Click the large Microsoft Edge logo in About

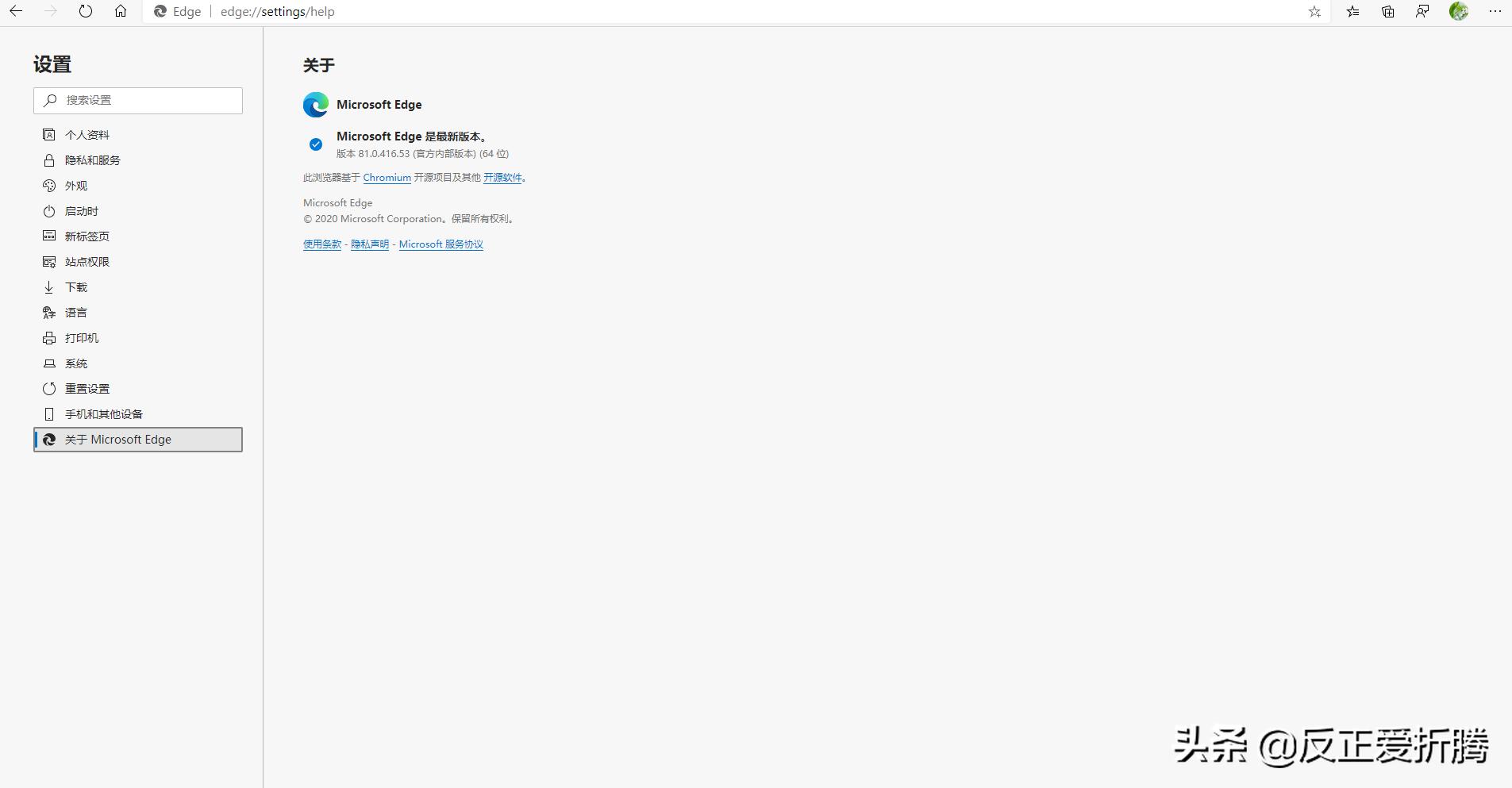316,105
